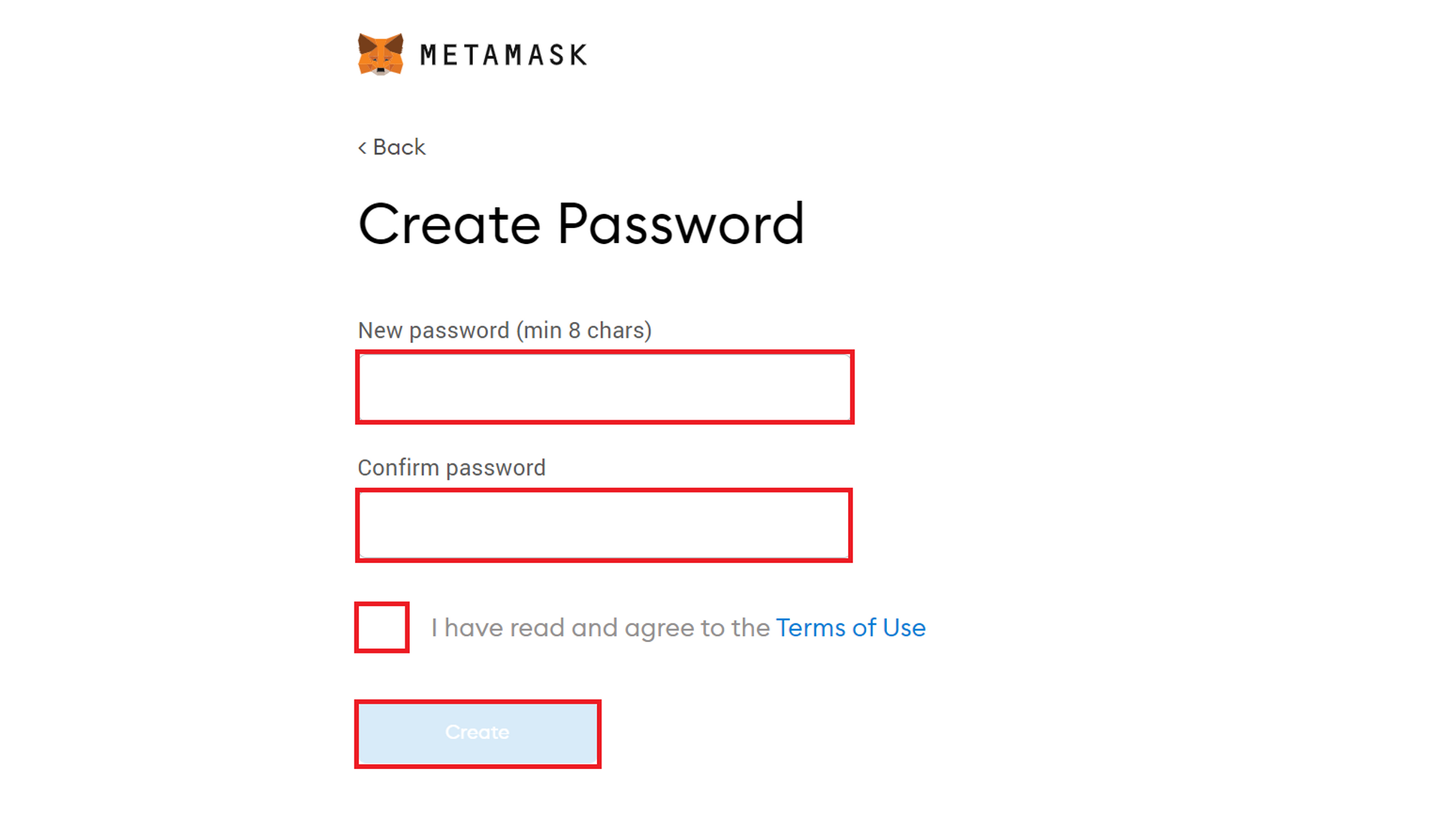Viewport: 1435px width, 840px height.
Task: Place cursor in the first password box
Action: (x=604, y=387)
